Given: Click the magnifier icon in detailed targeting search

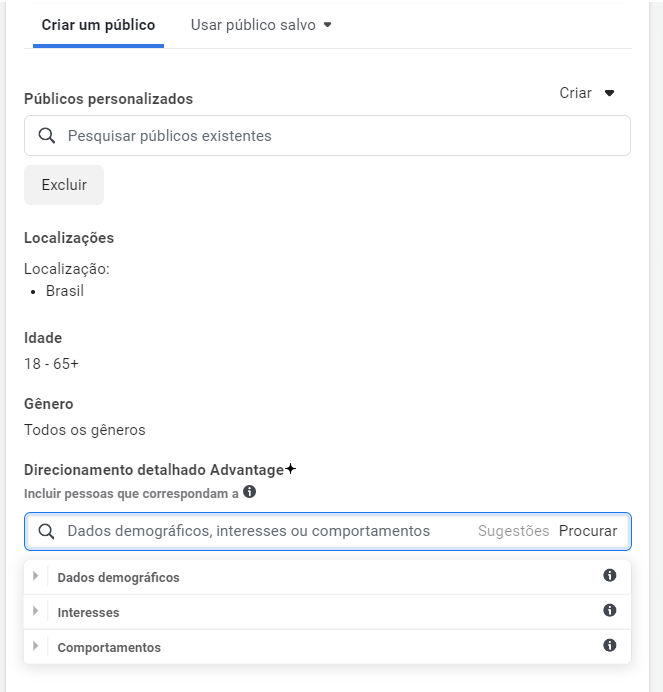Looking at the screenshot, I should tap(46, 531).
